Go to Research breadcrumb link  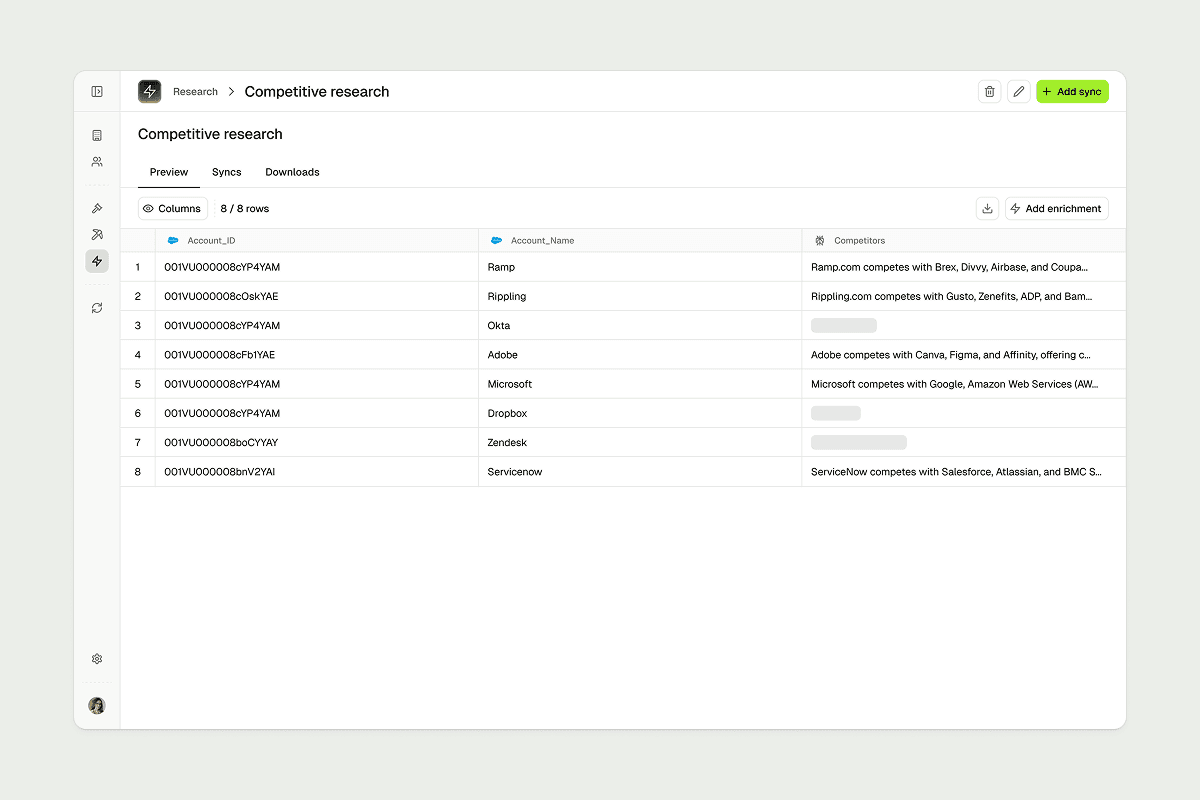(195, 91)
